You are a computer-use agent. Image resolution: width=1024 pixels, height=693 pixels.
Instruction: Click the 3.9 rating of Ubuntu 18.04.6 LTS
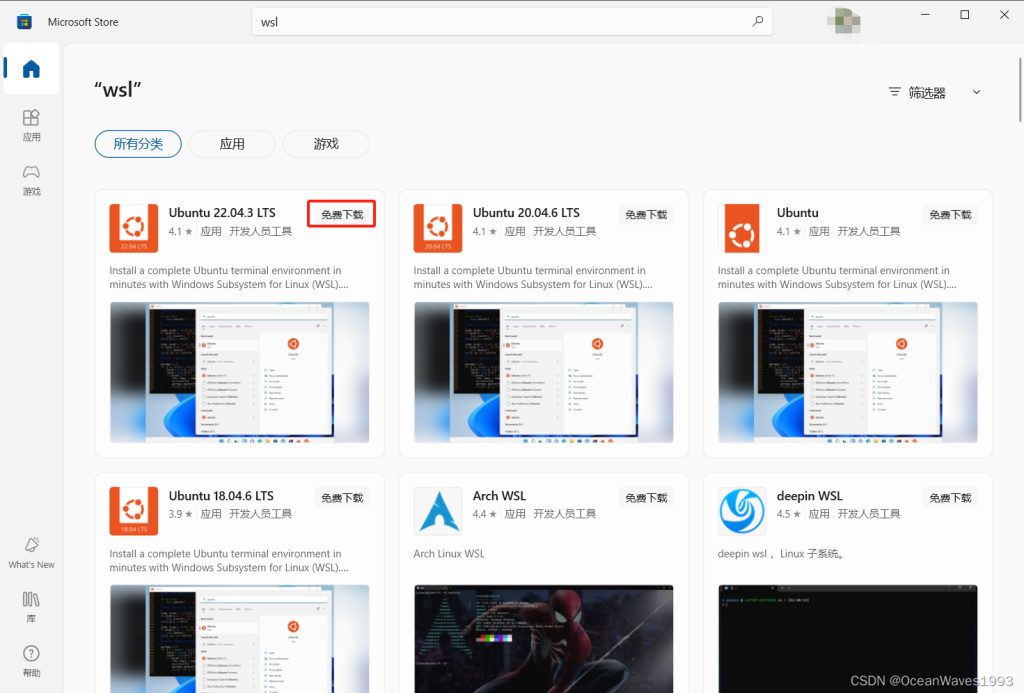pyautogui.click(x=180, y=514)
